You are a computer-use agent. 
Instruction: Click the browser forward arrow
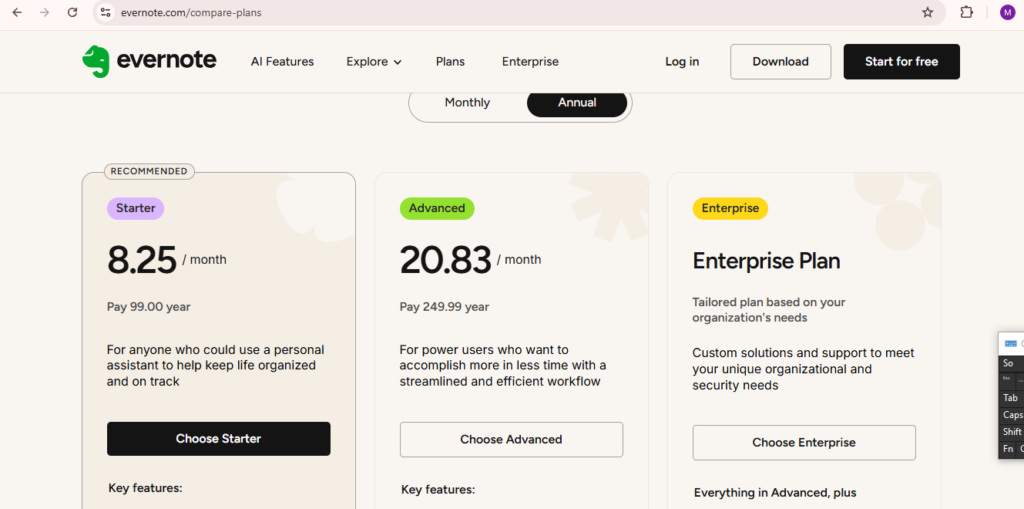(44, 12)
